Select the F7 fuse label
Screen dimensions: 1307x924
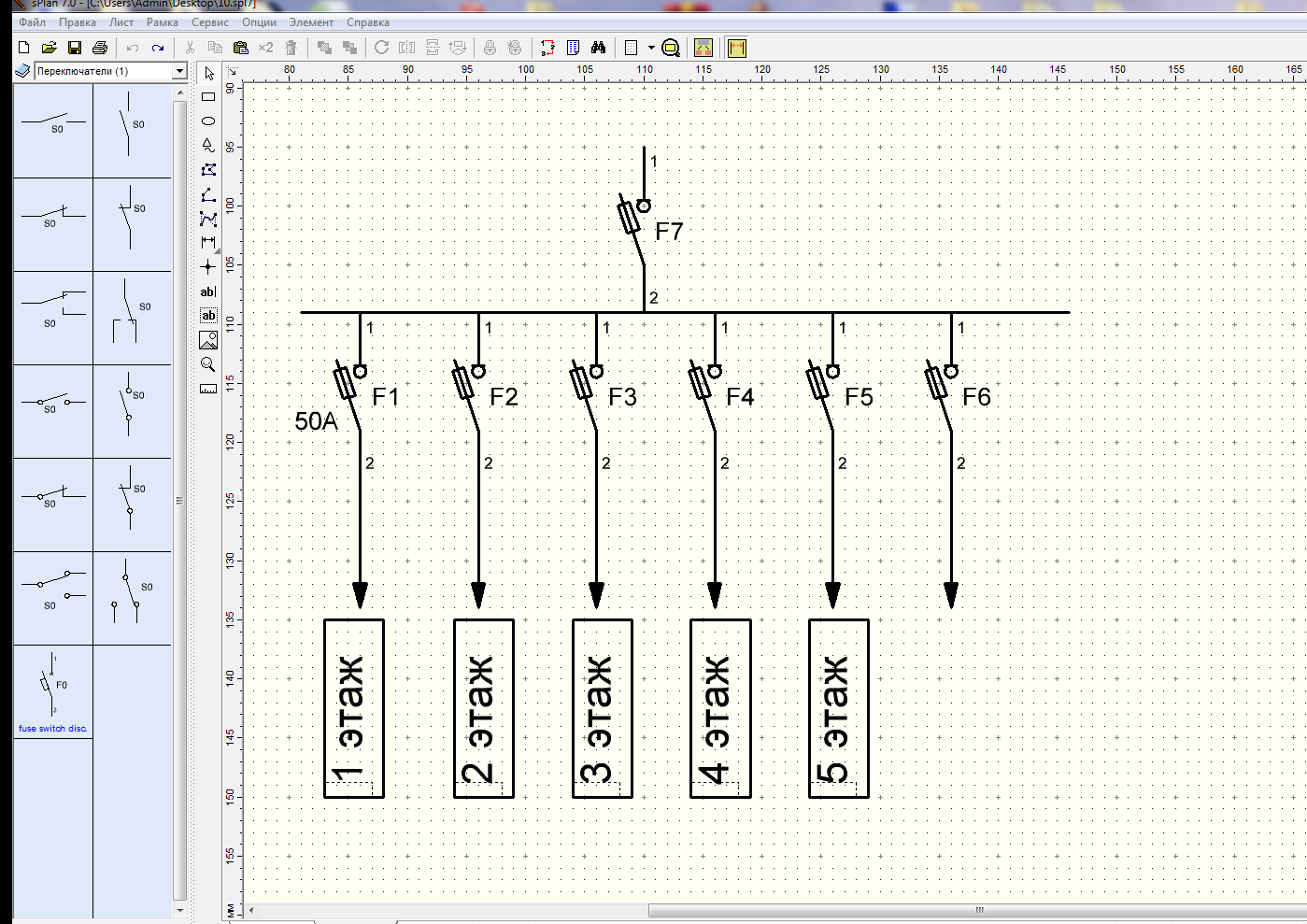pos(669,232)
